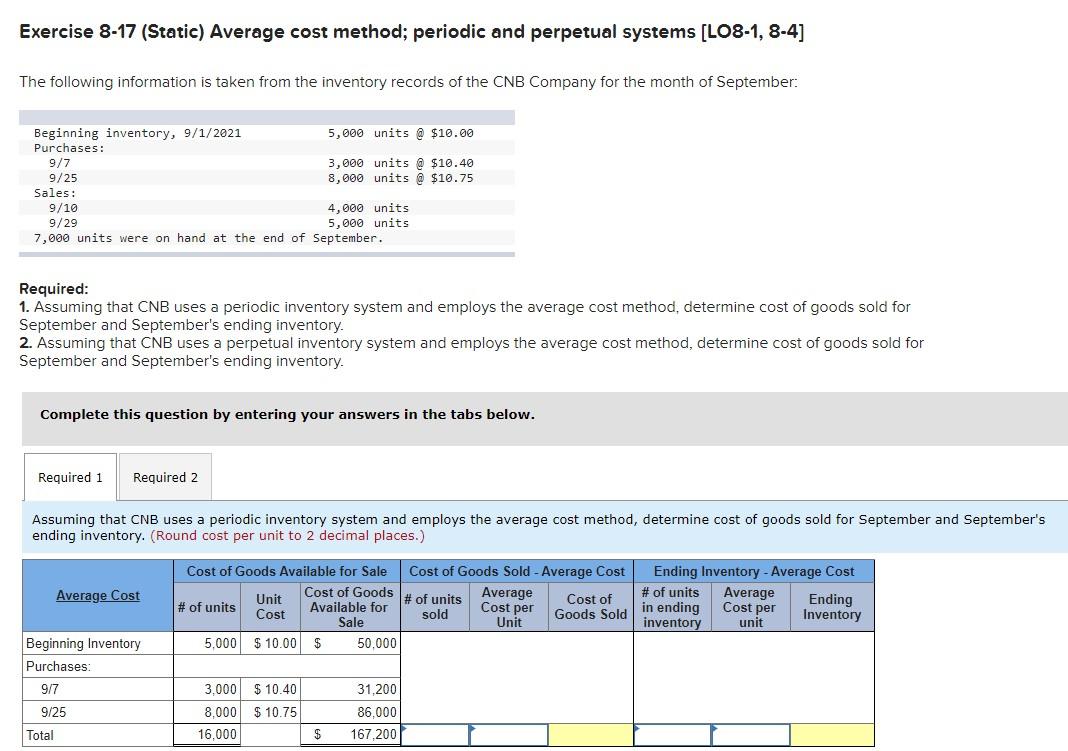The height and width of the screenshot is (751, 1068).
Task: Click the blue marker on ending inventory units cell
Action: pos(637,728)
